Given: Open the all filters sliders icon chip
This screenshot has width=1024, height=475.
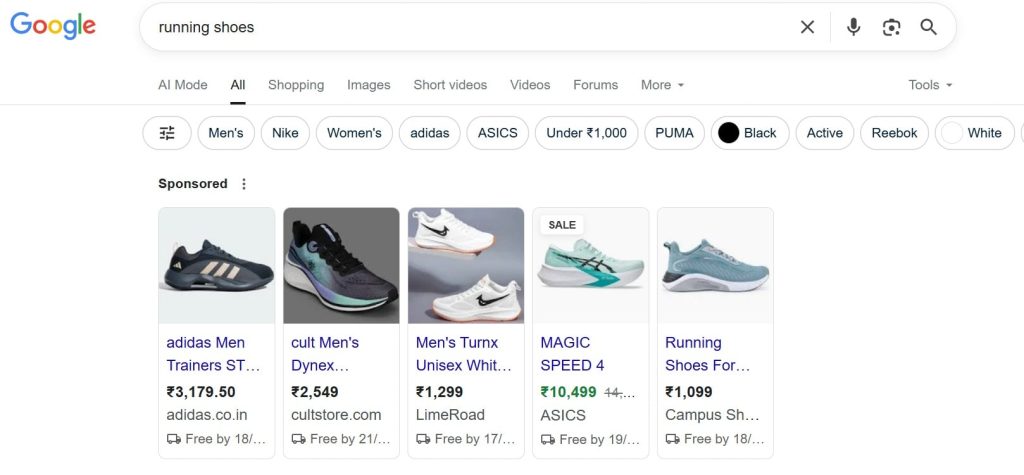Looking at the screenshot, I should tap(167, 133).
